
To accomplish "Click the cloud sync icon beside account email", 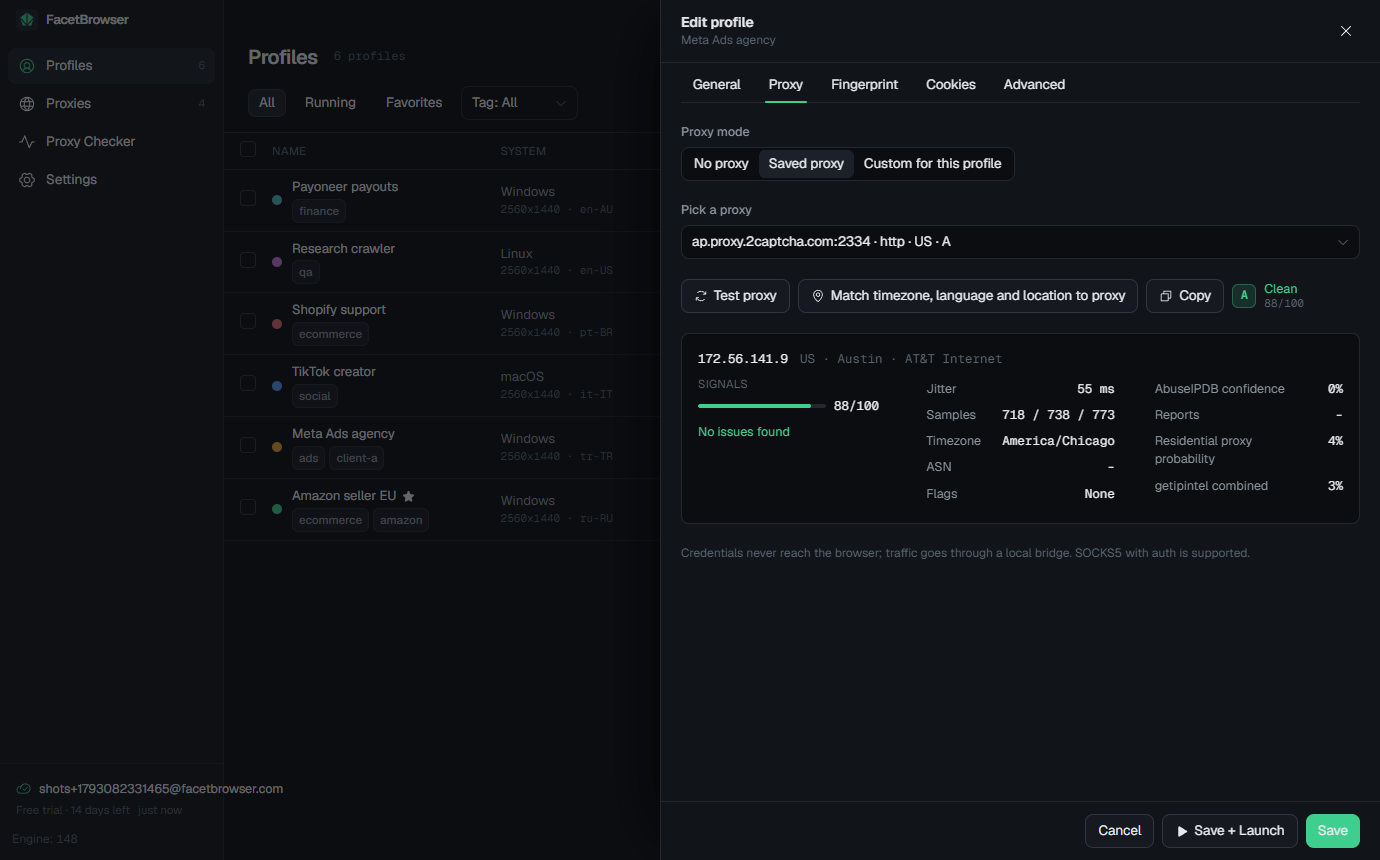I will (x=24, y=789).
